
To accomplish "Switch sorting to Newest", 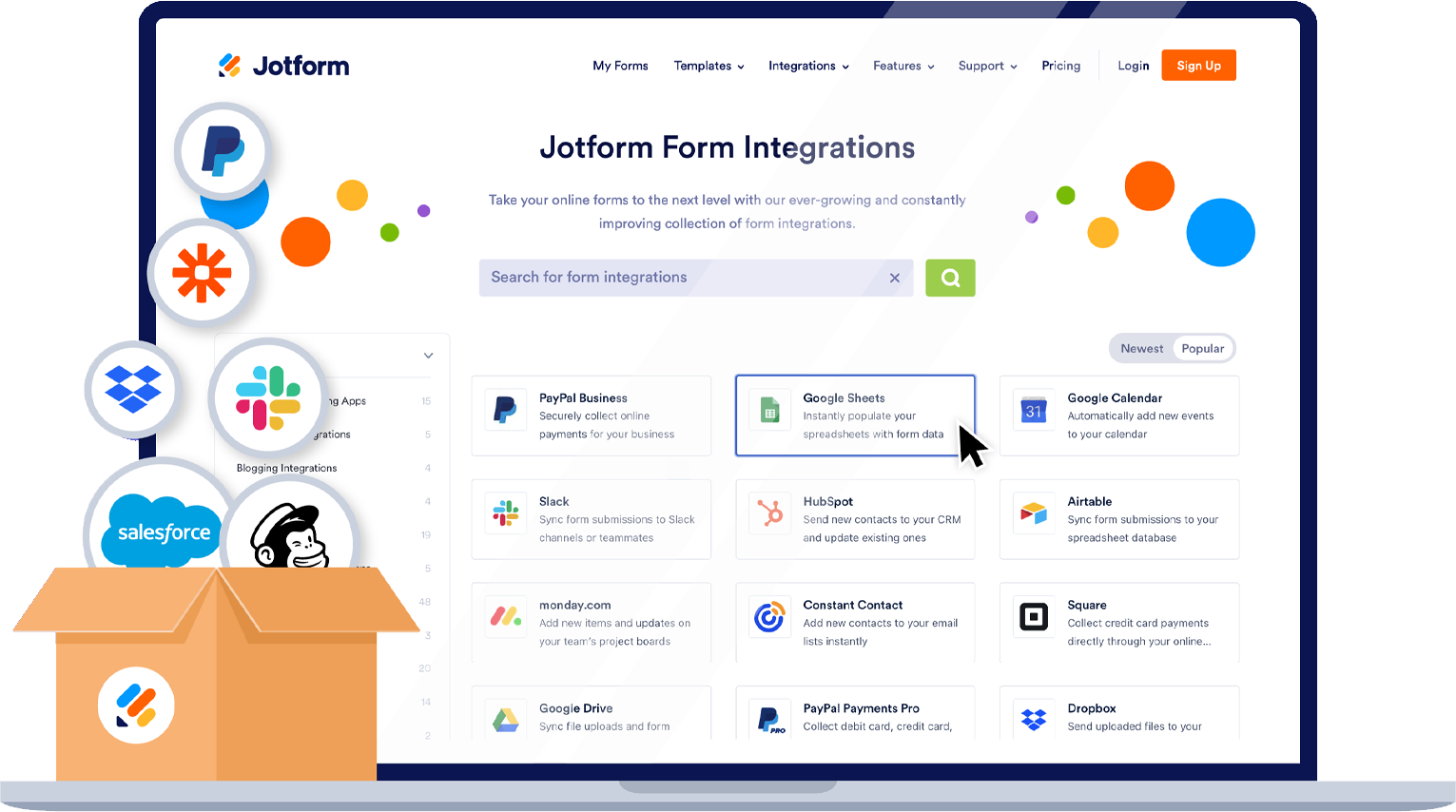I will click(x=1141, y=349).
